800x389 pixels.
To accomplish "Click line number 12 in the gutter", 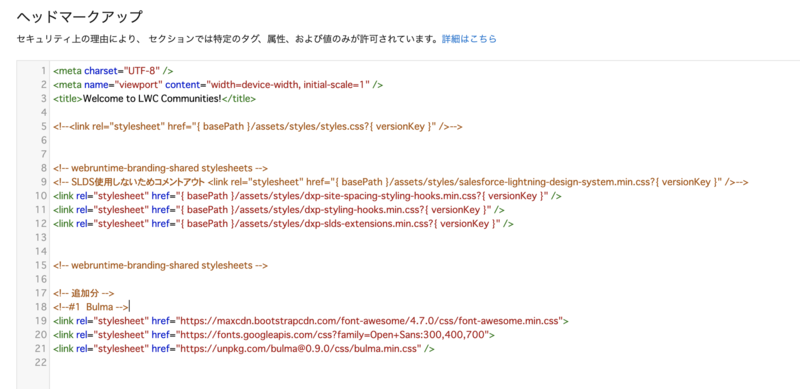I will coord(41,223).
